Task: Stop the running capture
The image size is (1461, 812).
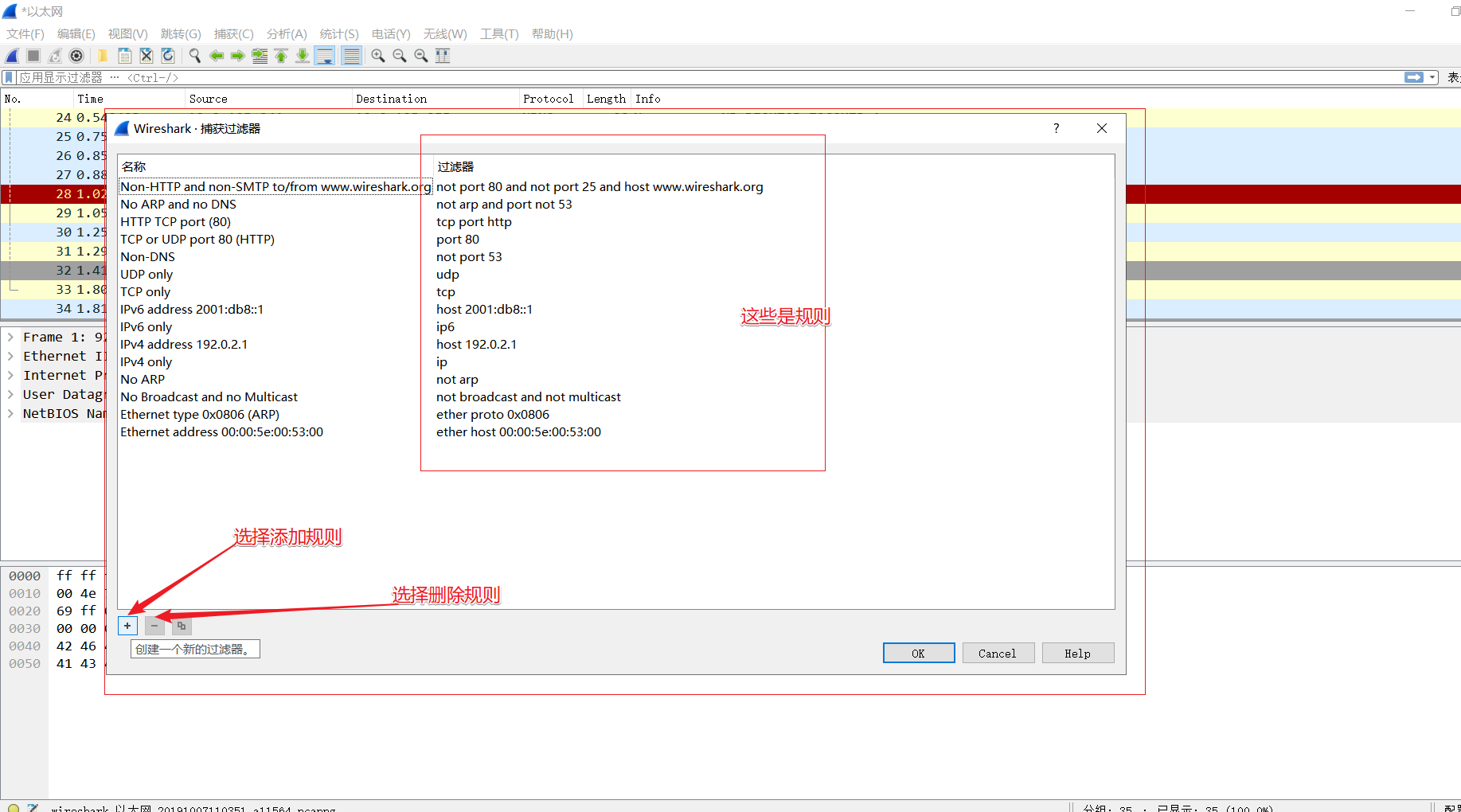Action: 33,56
